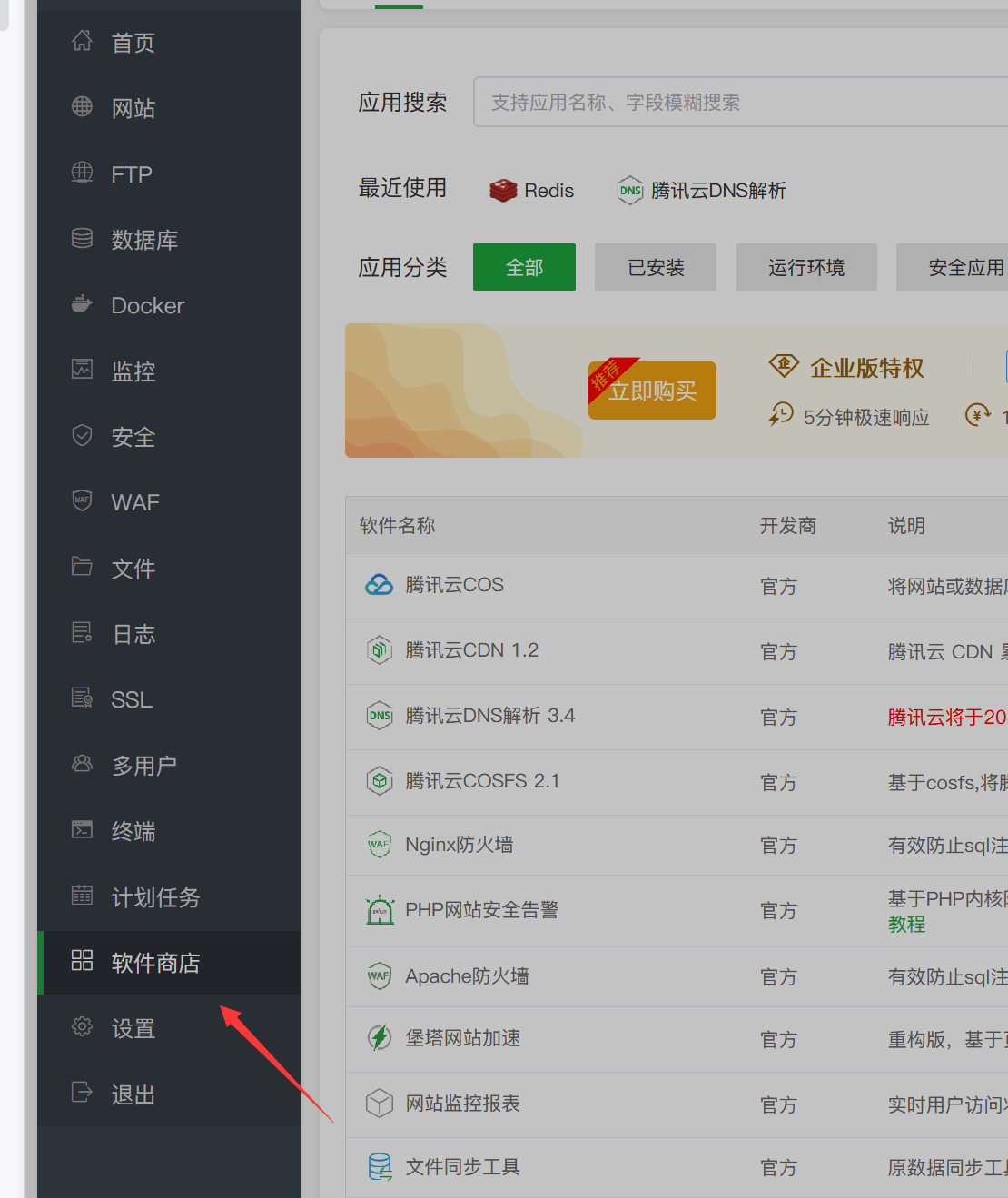1008x1198 pixels.
Task: Click the FTP globe icon in sidebar
Action: [x=82, y=173]
